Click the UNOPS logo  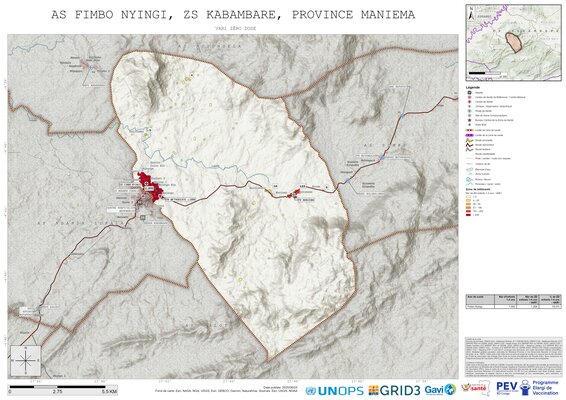pos(334,391)
